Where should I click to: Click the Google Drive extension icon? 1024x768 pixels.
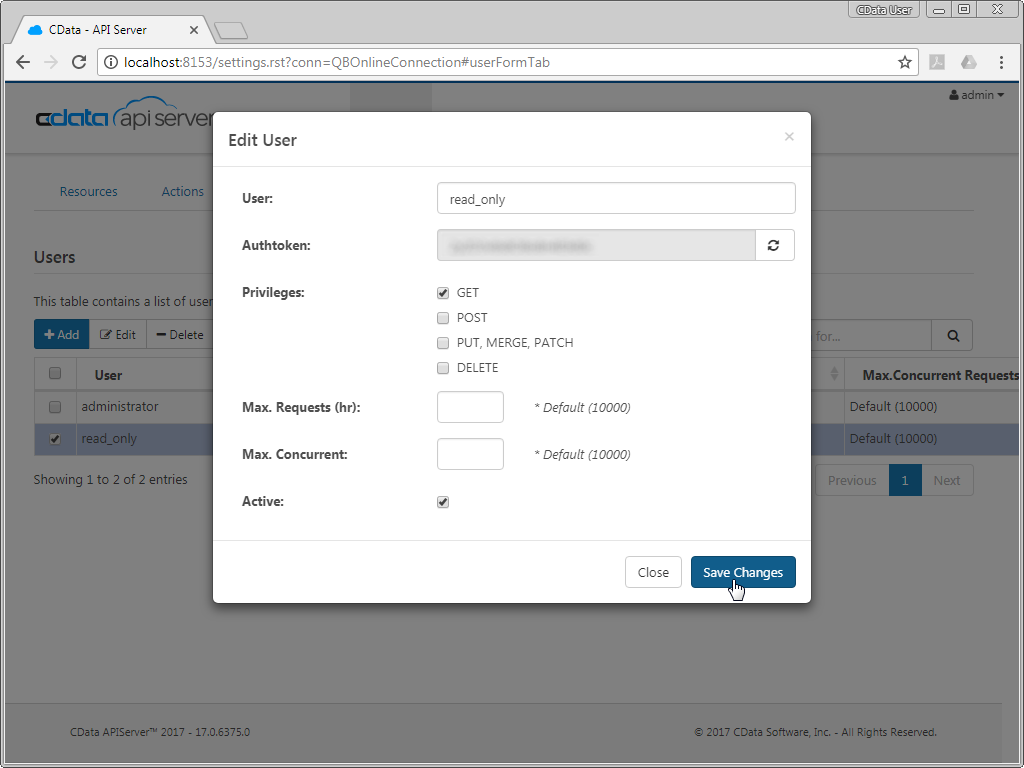click(968, 62)
